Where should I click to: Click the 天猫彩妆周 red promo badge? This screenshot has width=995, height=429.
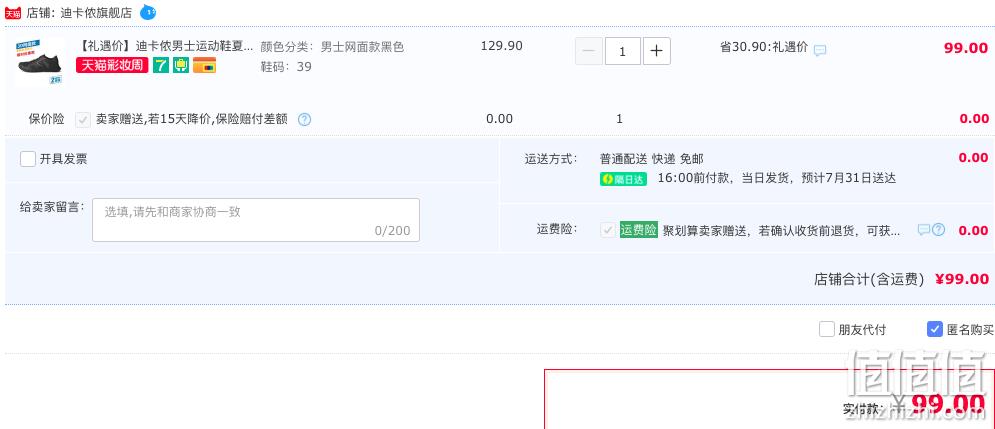coord(112,65)
